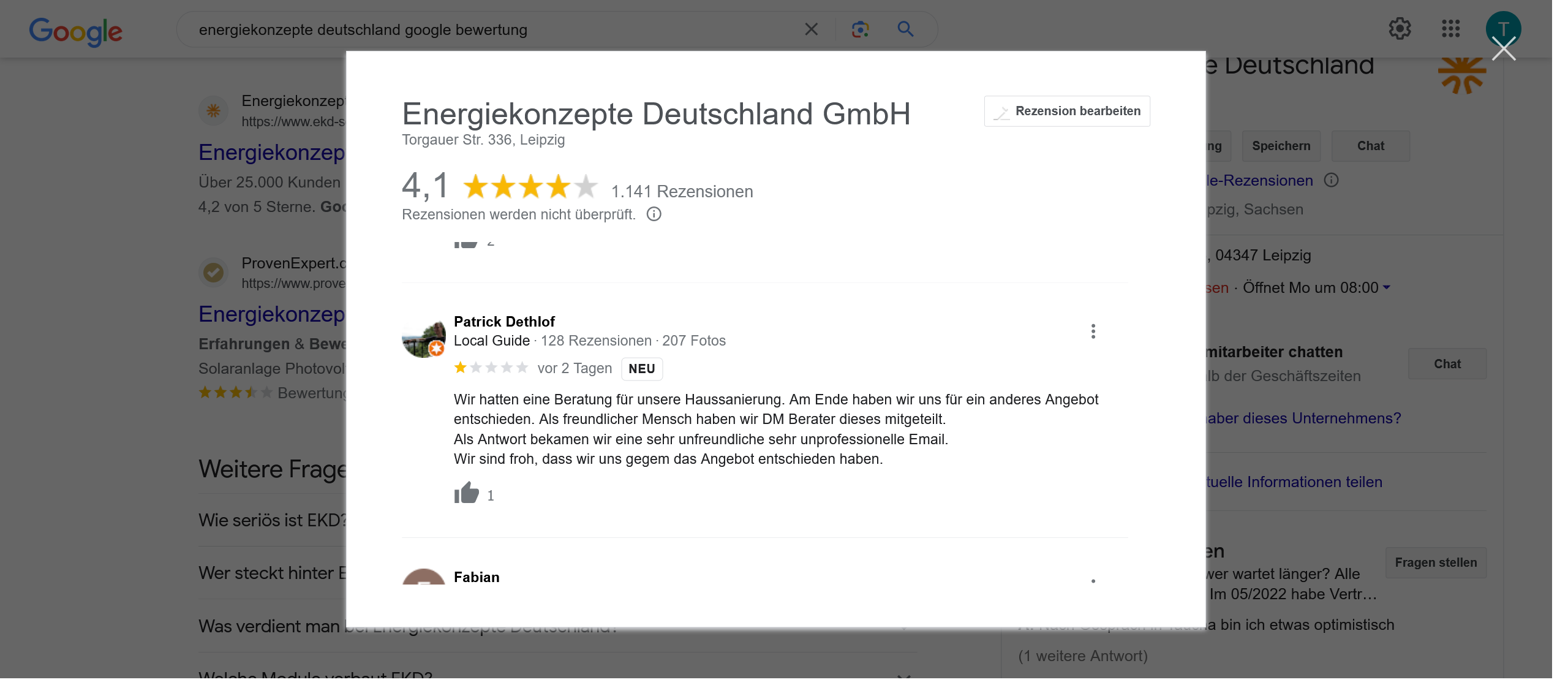1568x685 pixels.
Task: Start a Google Lens image search
Action: [x=860, y=29]
